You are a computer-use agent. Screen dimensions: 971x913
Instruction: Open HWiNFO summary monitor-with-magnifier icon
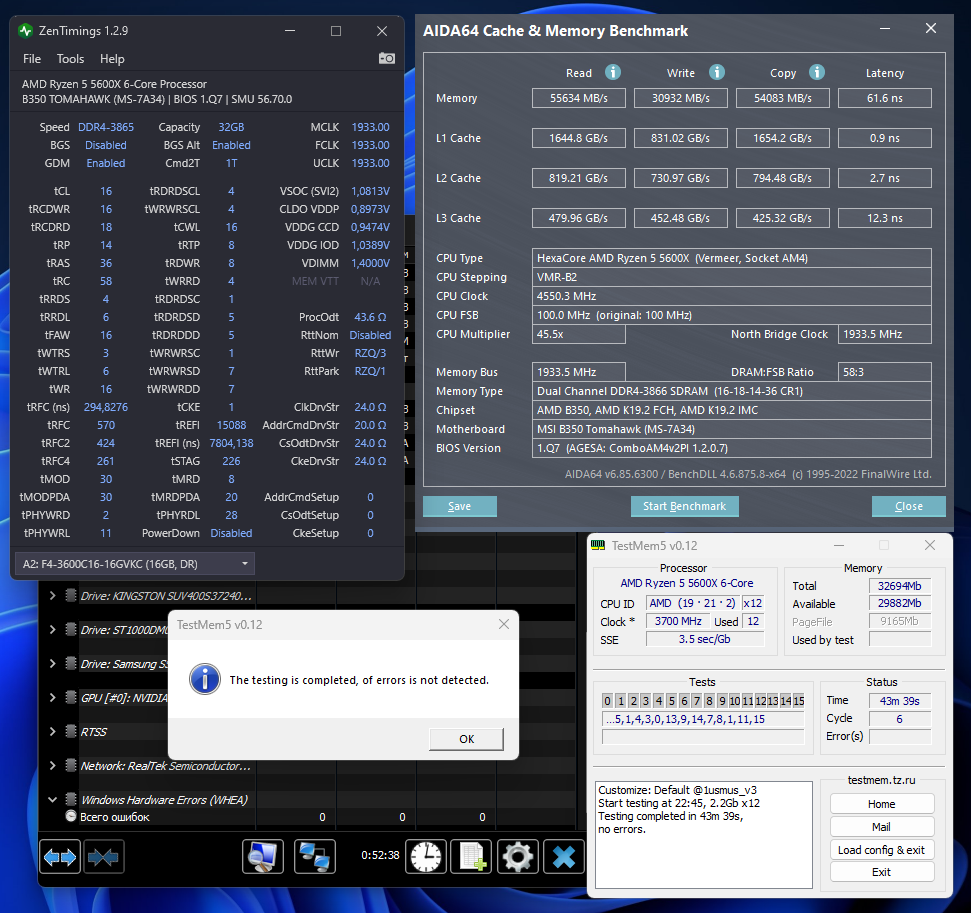263,857
